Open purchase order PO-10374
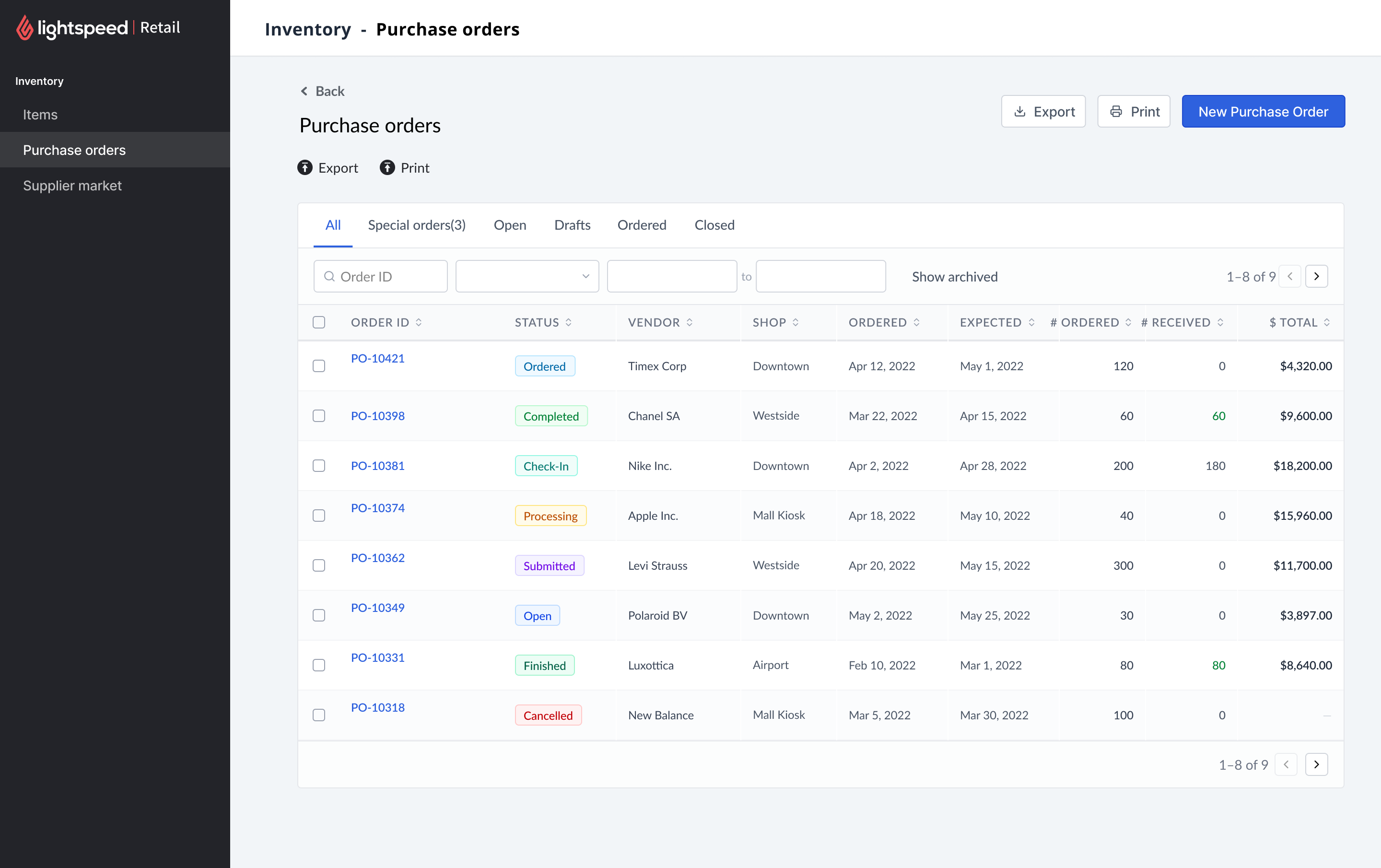The height and width of the screenshot is (868, 1381). coord(378,508)
